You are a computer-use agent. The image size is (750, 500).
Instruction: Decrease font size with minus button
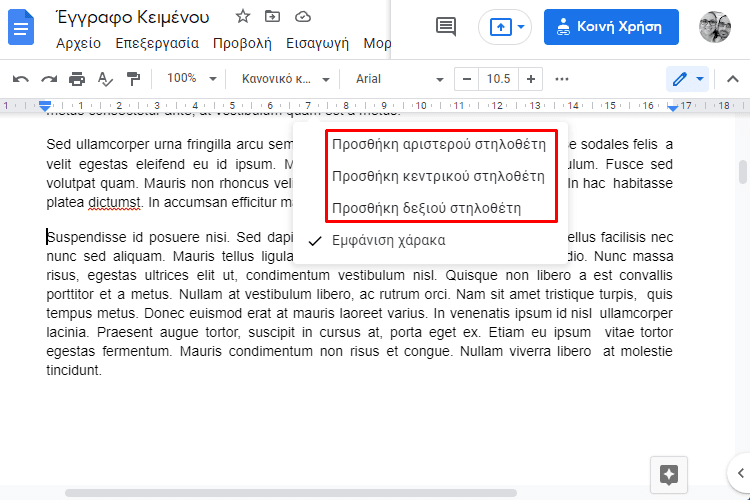click(x=467, y=79)
